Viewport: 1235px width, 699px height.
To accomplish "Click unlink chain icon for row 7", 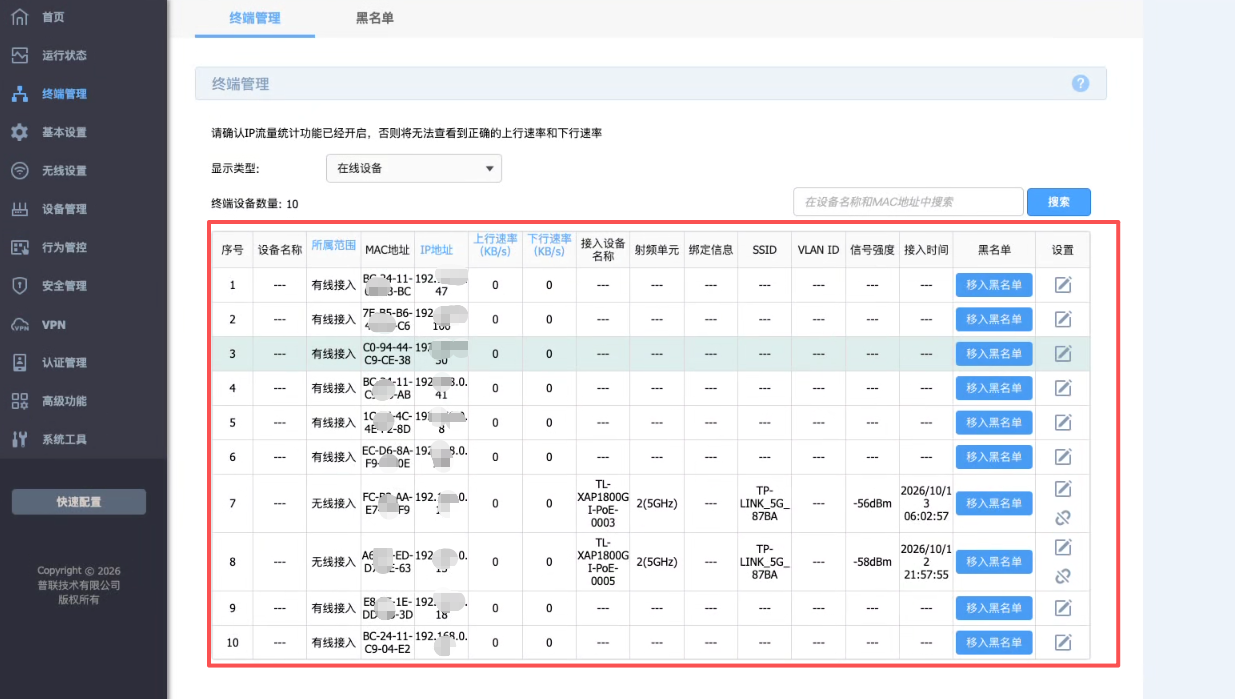I will point(1063,518).
